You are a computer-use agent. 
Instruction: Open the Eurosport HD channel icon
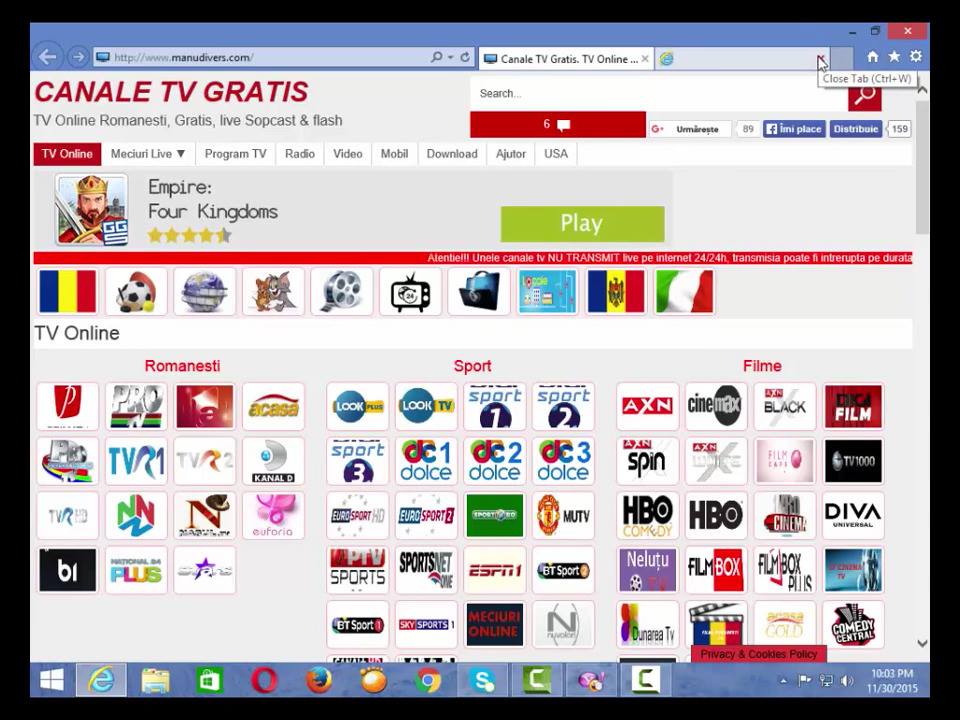(358, 516)
